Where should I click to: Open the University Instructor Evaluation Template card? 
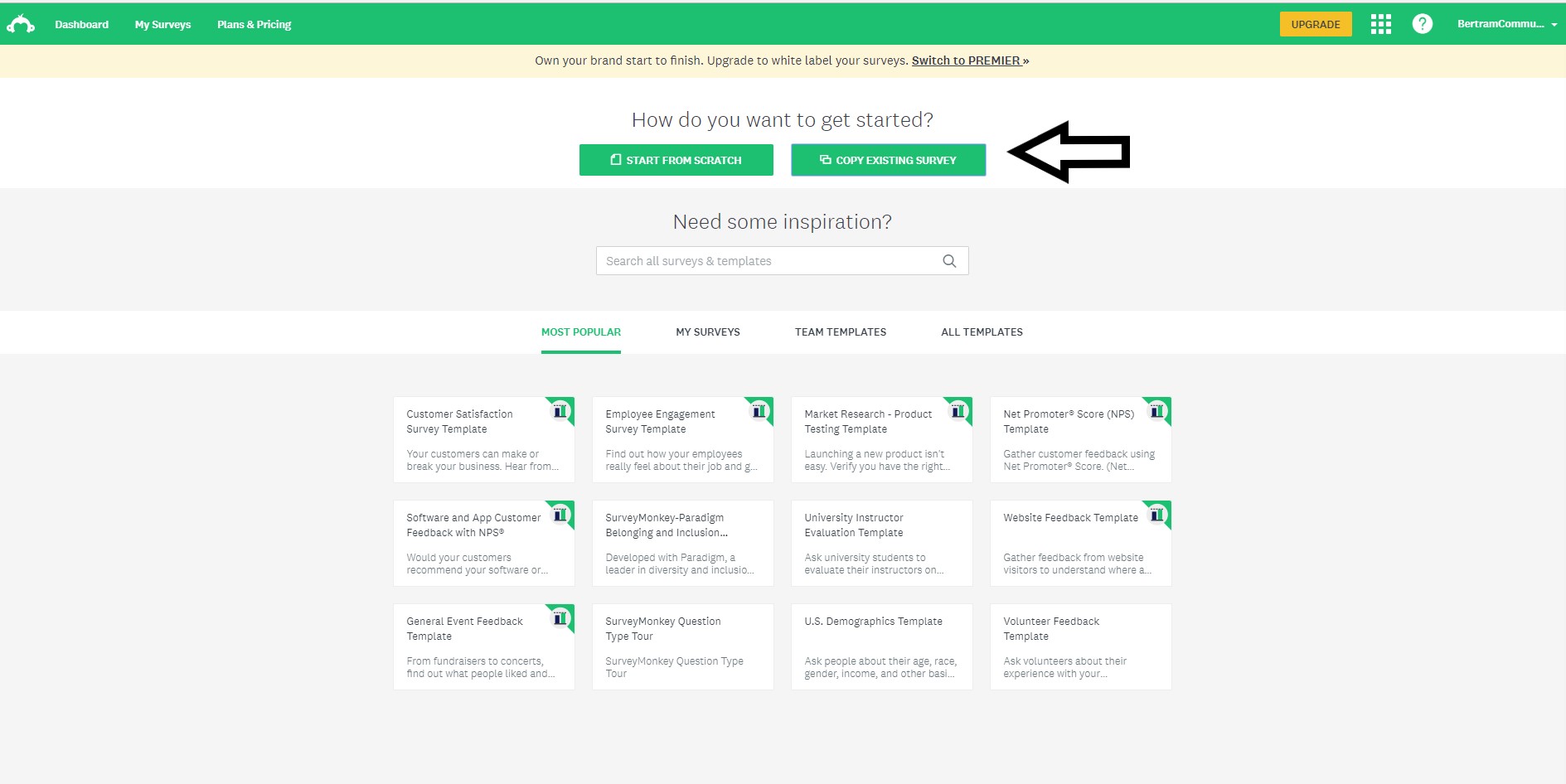(881, 543)
